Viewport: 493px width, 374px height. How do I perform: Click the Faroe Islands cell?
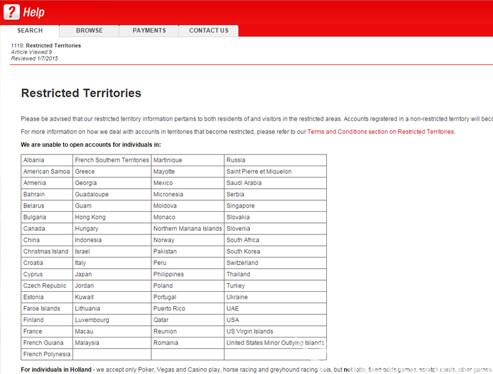pos(47,308)
